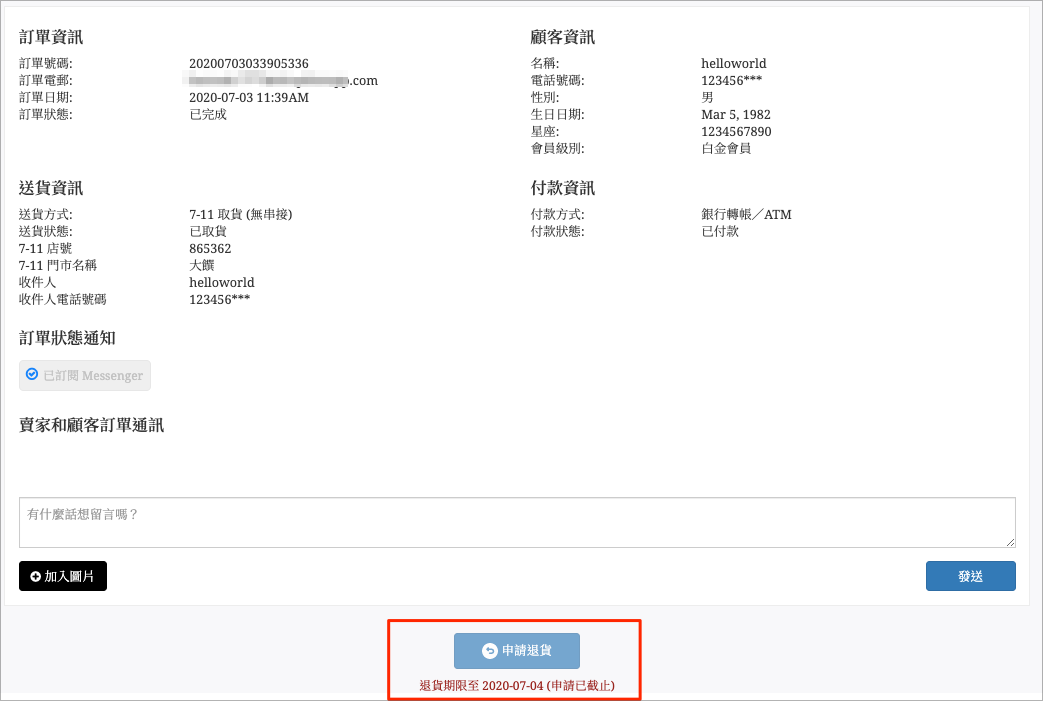
Task: Click the blurred order email address
Action: click(x=283, y=80)
